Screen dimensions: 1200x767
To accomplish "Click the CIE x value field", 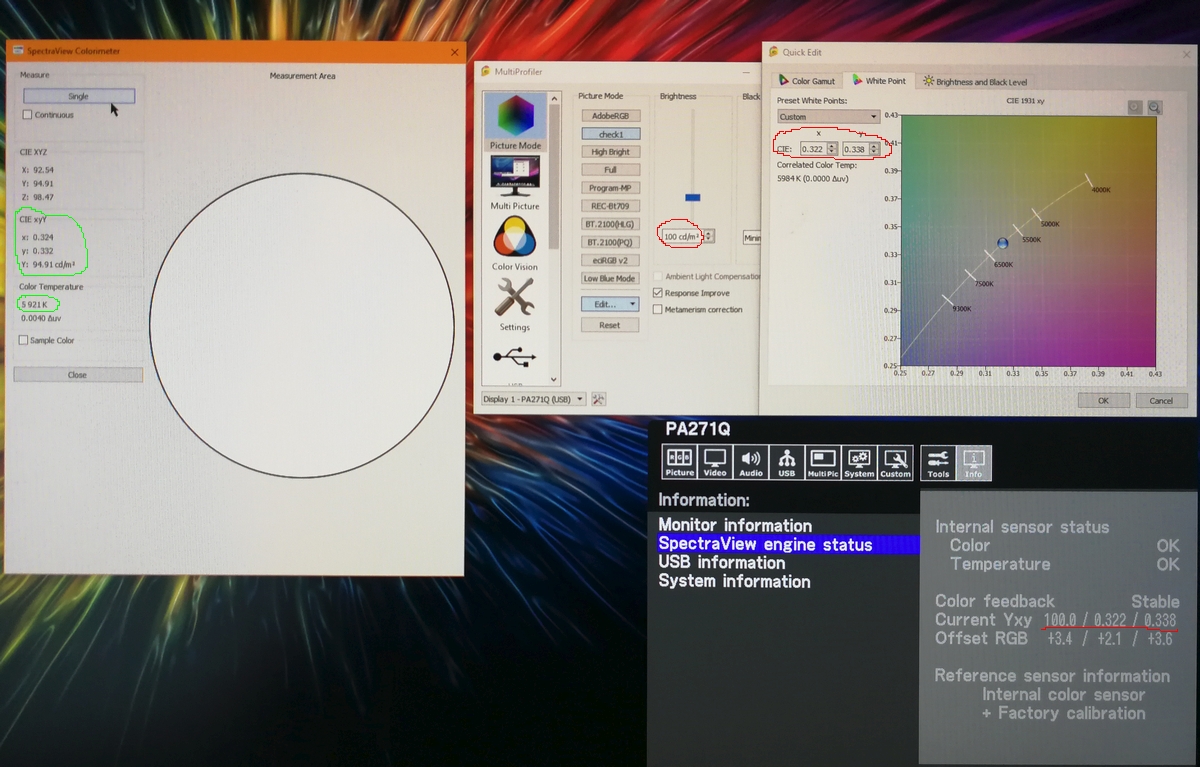I will [812, 149].
